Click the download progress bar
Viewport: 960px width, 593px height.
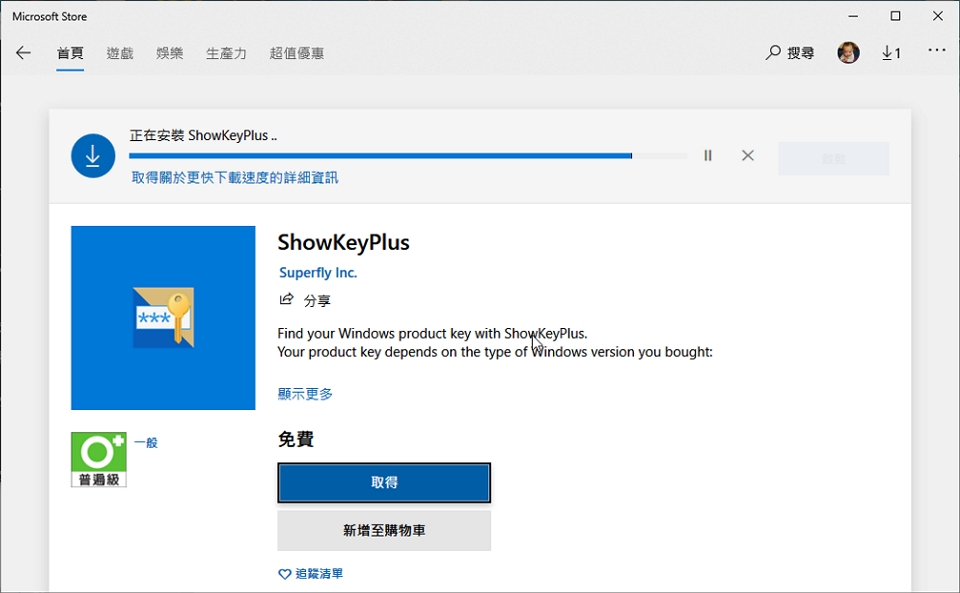click(x=400, y=155)
